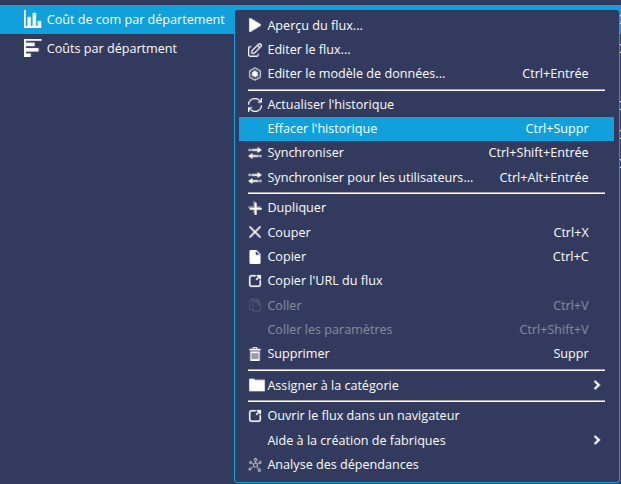Click the refresh icon for Actualiser l'historique
621x484 pixels.
(x=254, y=104)
